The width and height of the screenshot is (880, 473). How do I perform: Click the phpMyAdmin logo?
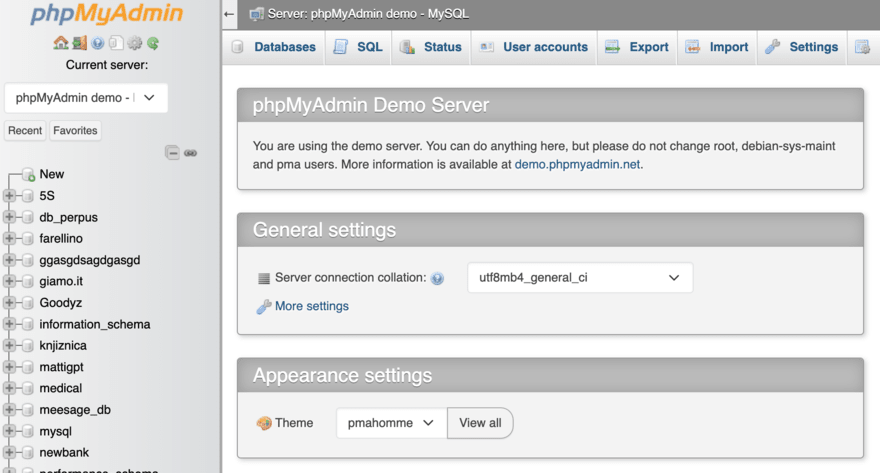tap(107, 14)
